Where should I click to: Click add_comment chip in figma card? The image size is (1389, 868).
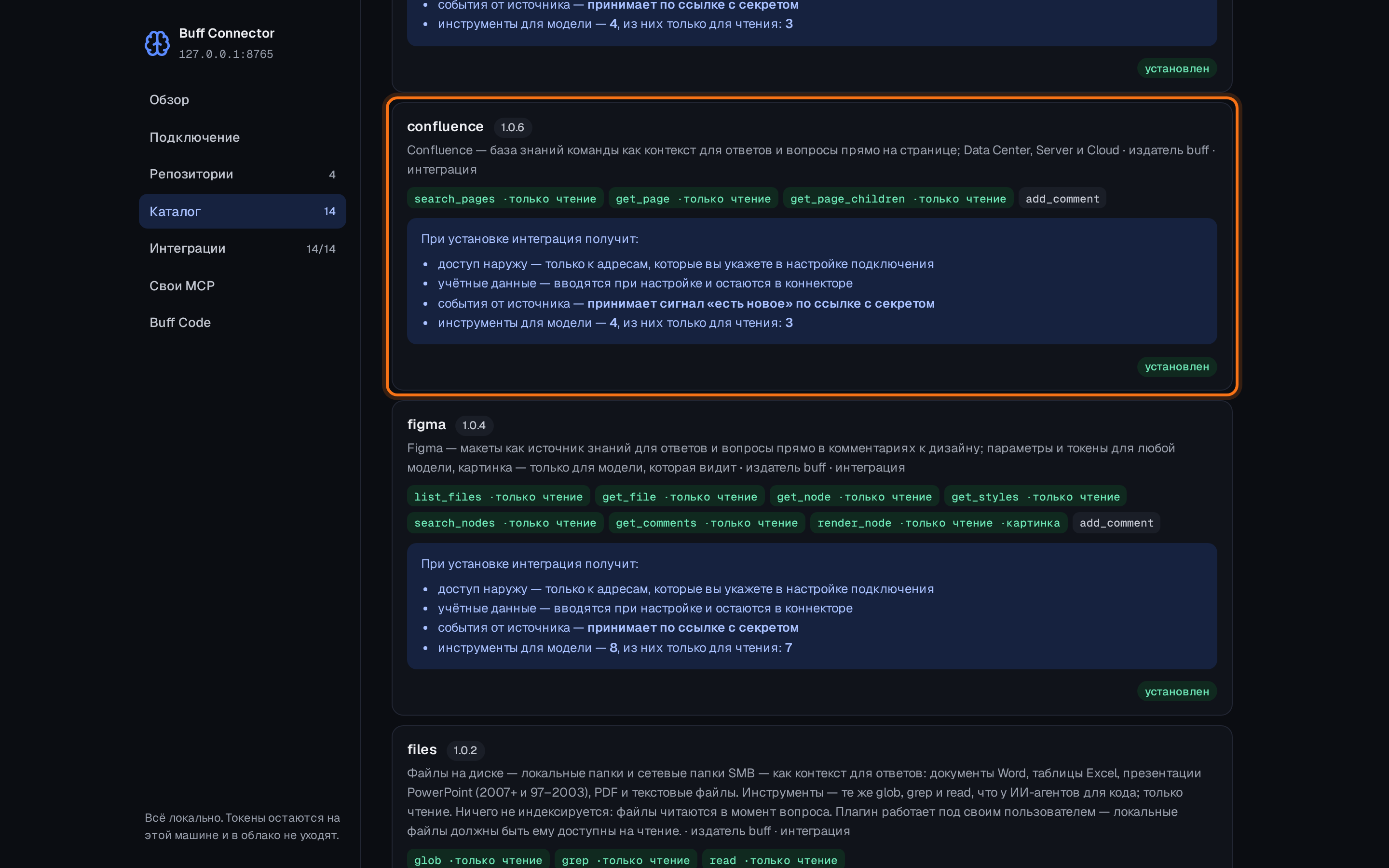(1116, 523)
